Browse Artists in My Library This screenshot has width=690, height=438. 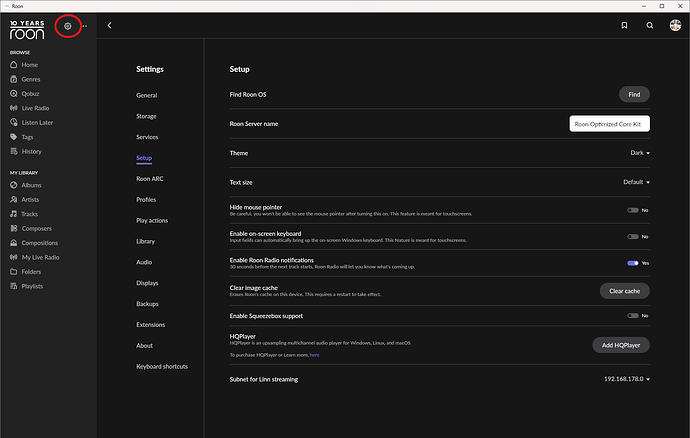coord(25,200)
